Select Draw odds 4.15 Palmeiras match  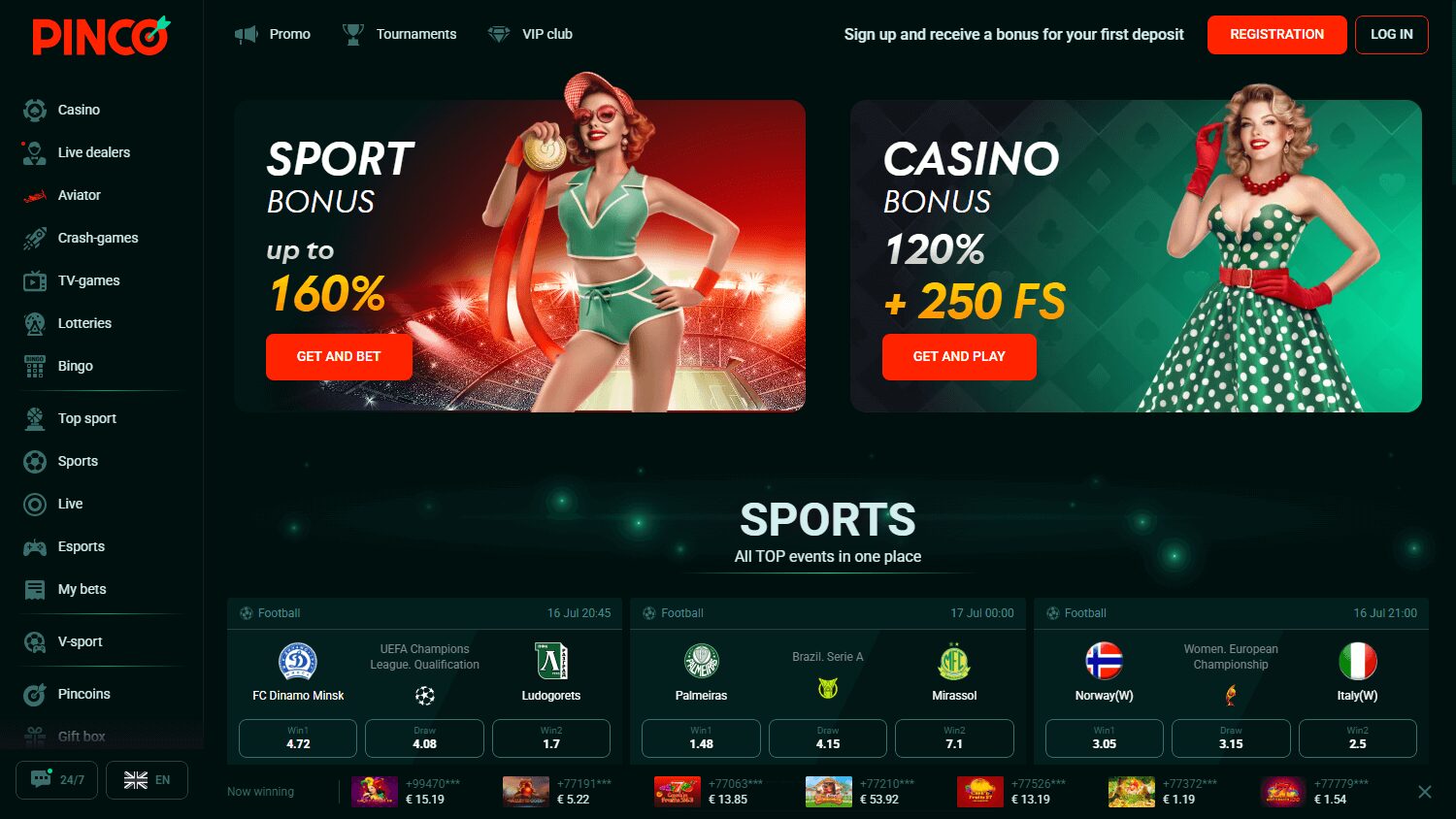[x=828, y=738]
